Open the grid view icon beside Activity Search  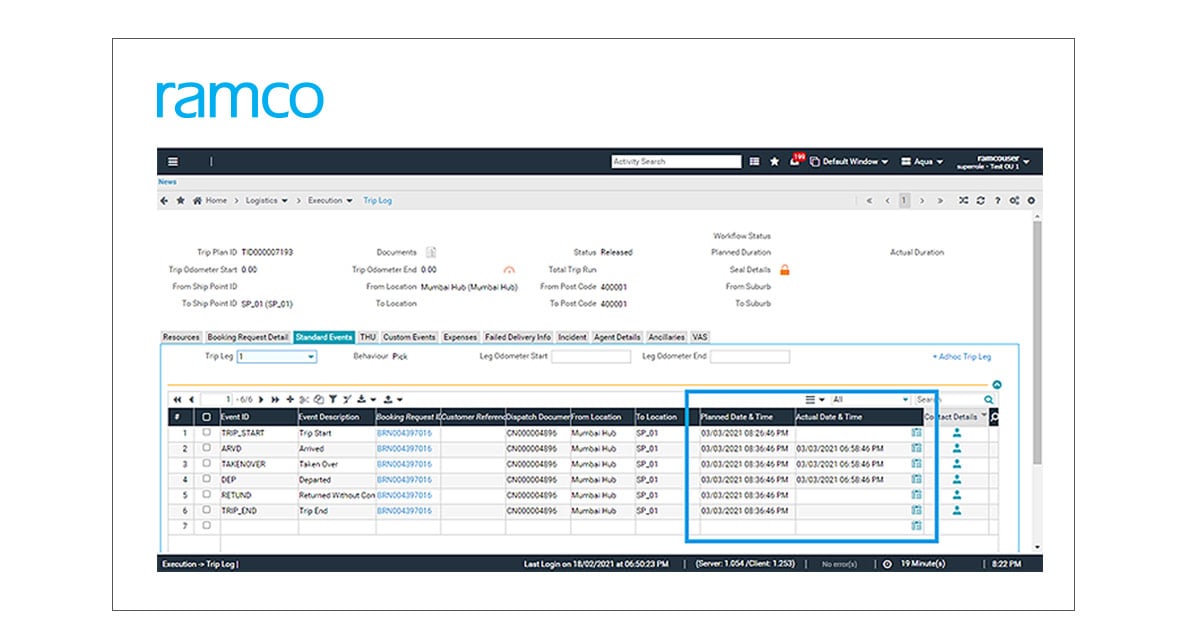[754, 161]
